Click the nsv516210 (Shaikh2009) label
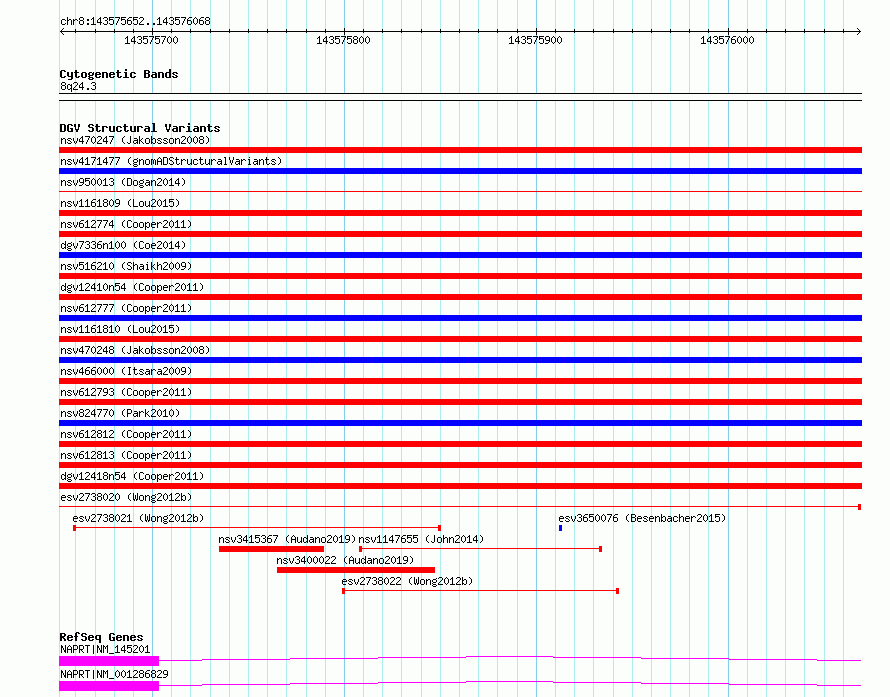Viewport: 890px width, 697px height. point(126,266)
